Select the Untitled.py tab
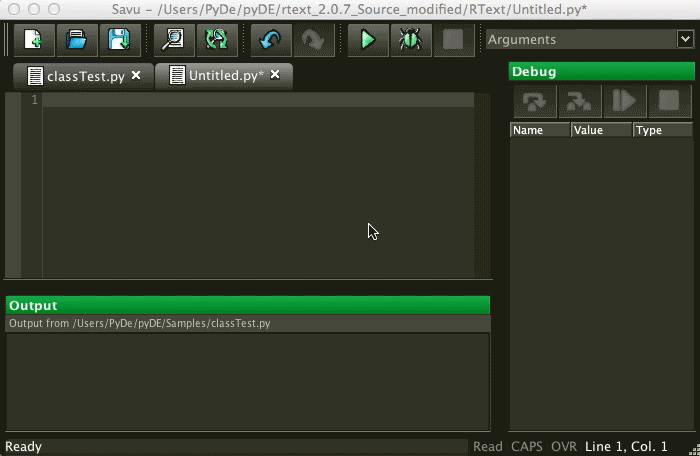Image resolution: width=700 pixels, height=456 pixels. 216,76
